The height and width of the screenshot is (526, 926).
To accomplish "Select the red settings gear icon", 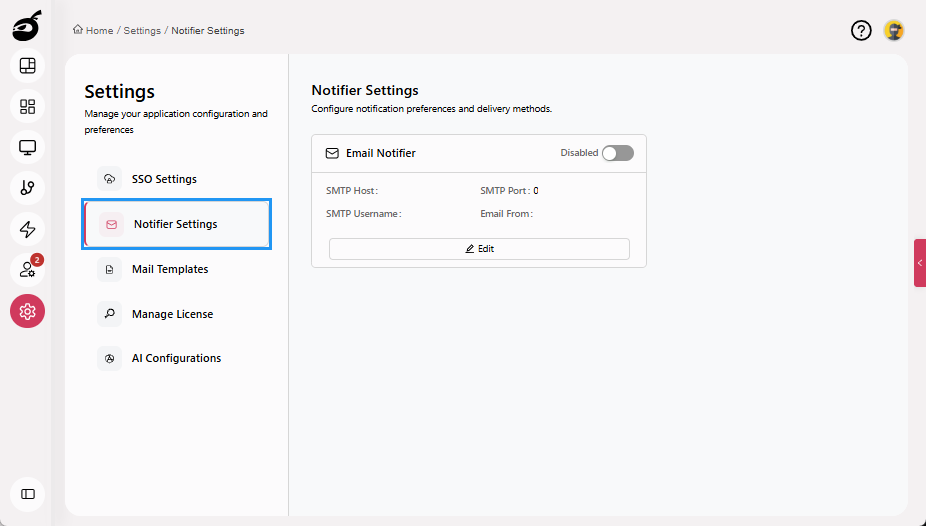I will point(27,311).
